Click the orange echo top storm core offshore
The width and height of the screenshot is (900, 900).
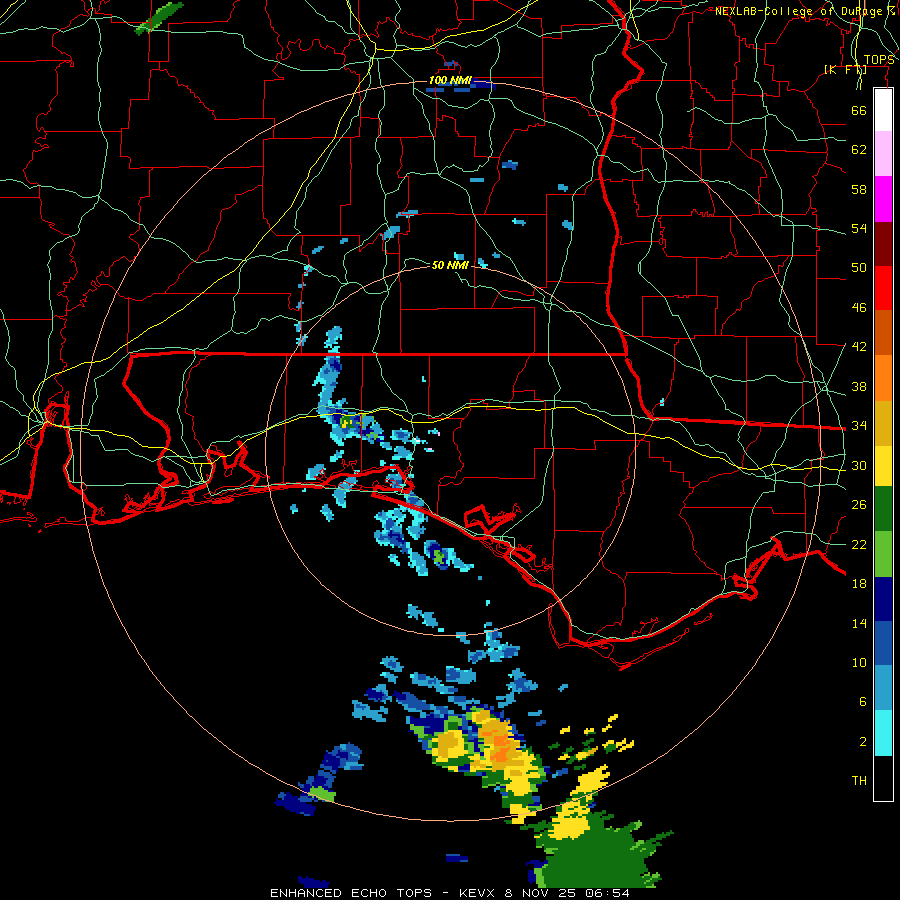point(499,743)
